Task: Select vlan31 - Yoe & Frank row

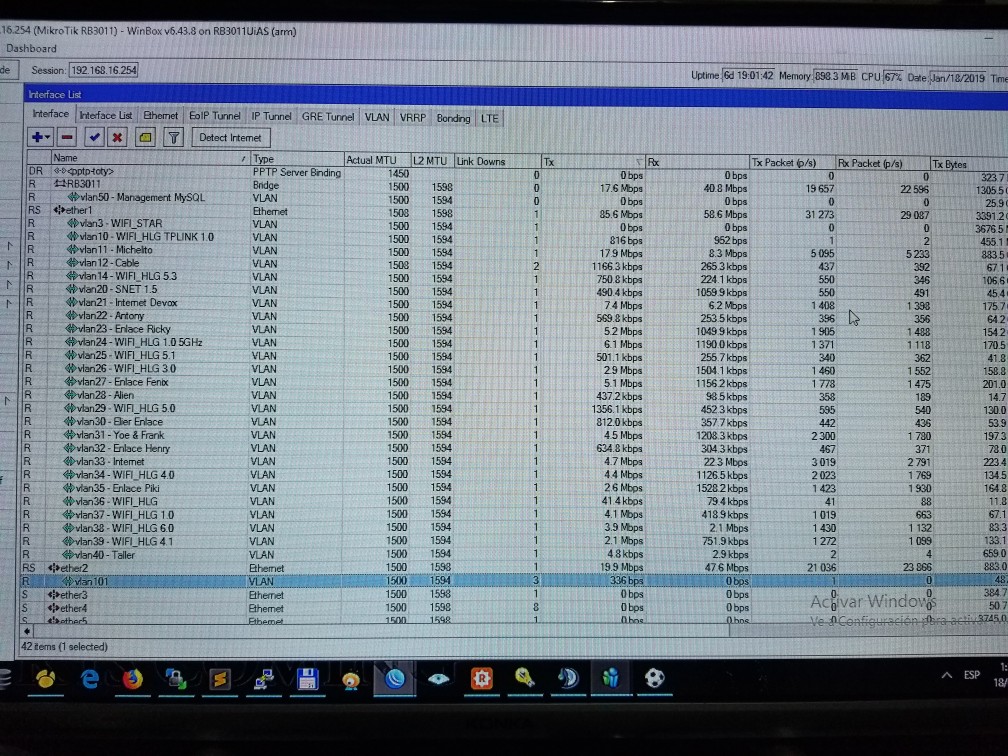Action: (x=514, y=435)
